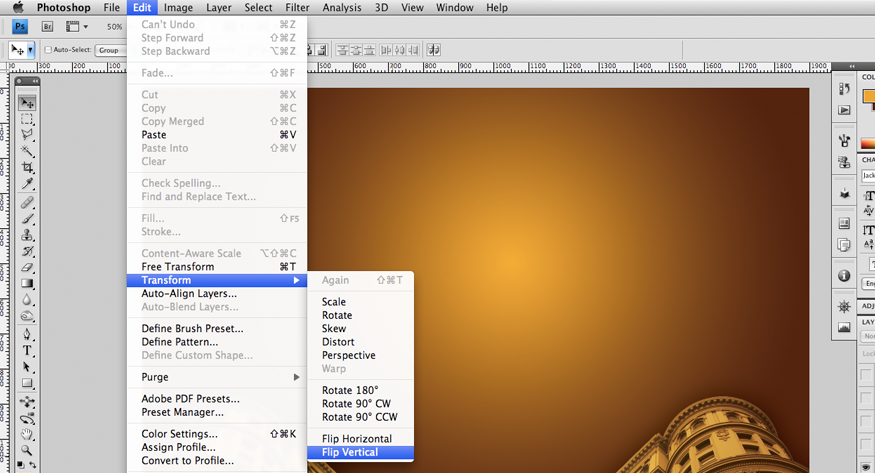The width and height of the screenshot is (875, 473).
Task: Toggle the Auto-Select checkbox
Action: (x=48, y=50)
